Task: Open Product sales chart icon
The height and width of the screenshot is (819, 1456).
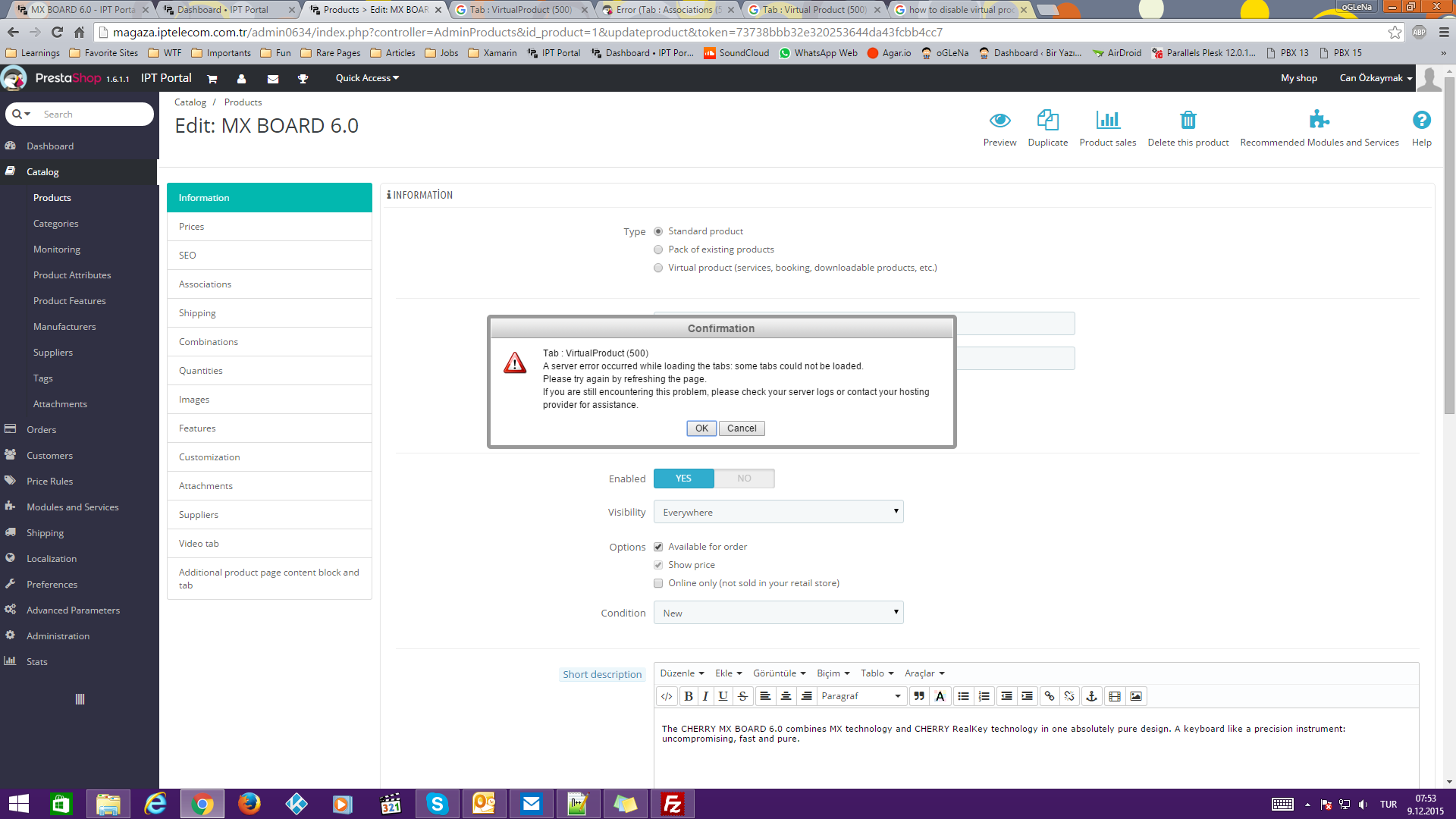Action: tap(1107, 120)
